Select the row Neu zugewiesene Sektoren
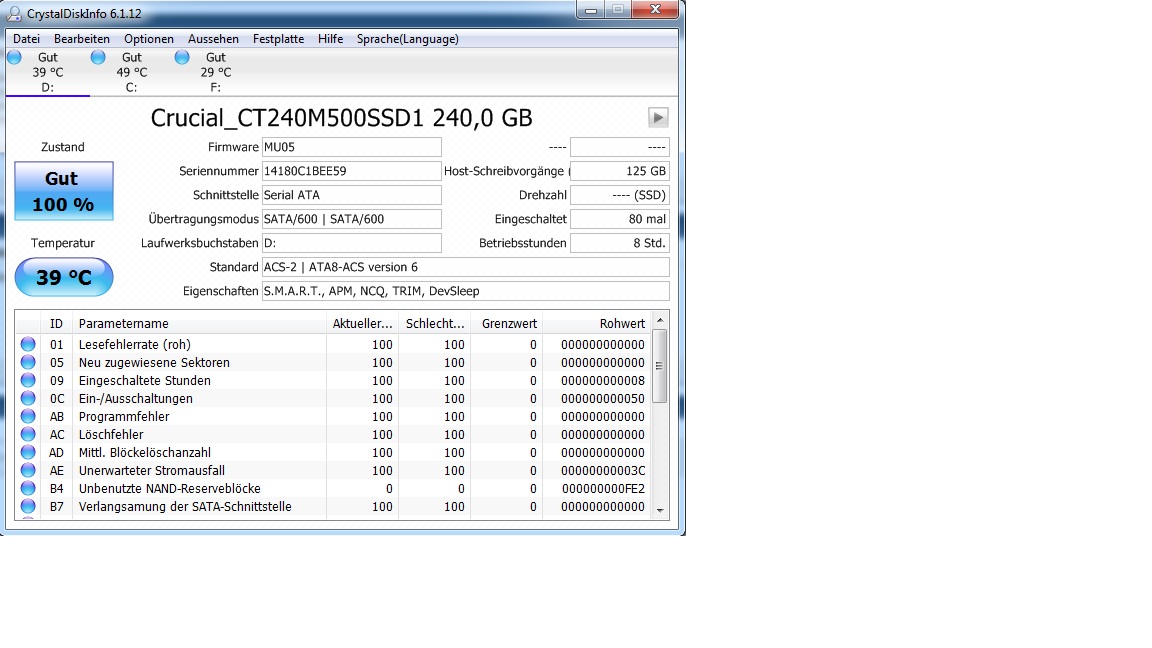The image size is (1152, 648). (333, 362)
